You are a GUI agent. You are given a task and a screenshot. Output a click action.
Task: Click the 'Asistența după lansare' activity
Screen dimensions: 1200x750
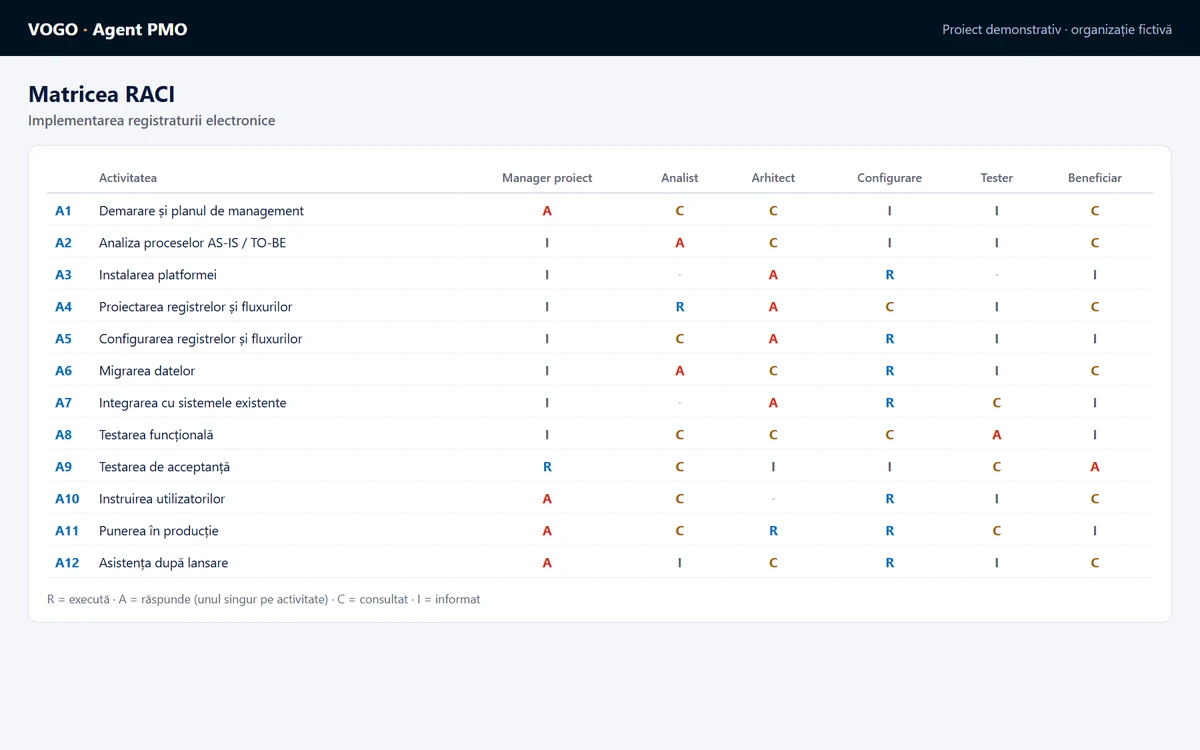[x=163, y=563]
